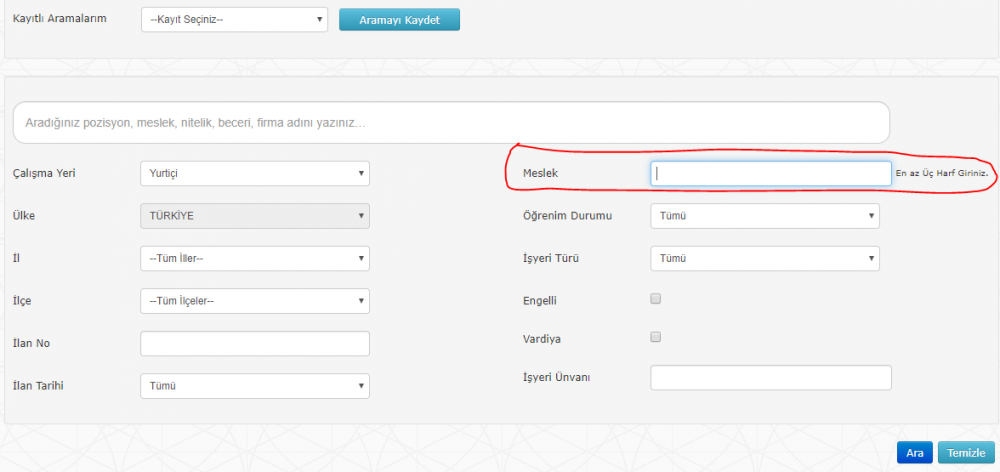Viewport: 1000px width, 472px height.
Task: Expand the İlan Tarihi date dropdown
Action: click(255, 386)
